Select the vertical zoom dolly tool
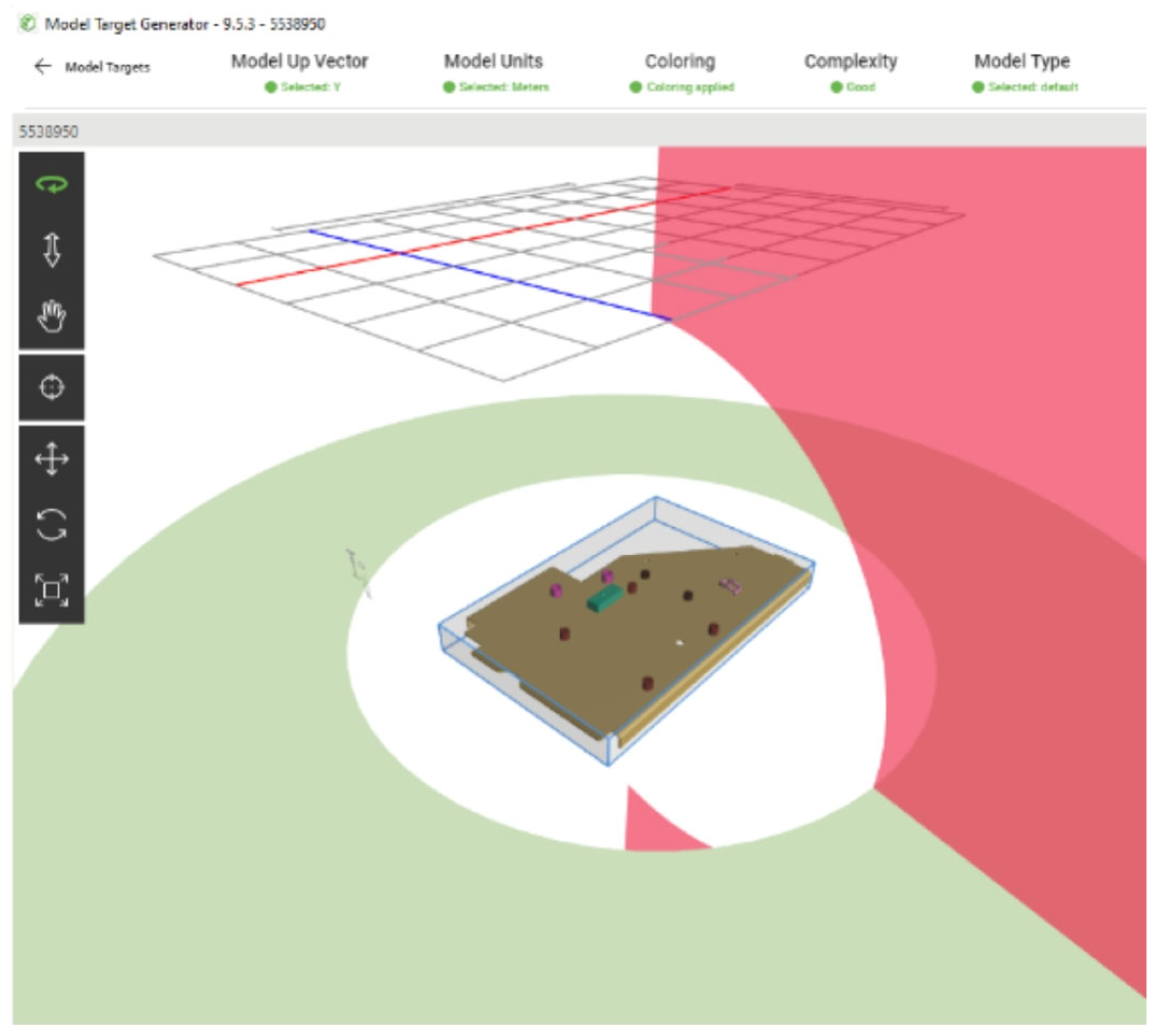Viewport: 1159px width, 1036px height. click(52, 250)
